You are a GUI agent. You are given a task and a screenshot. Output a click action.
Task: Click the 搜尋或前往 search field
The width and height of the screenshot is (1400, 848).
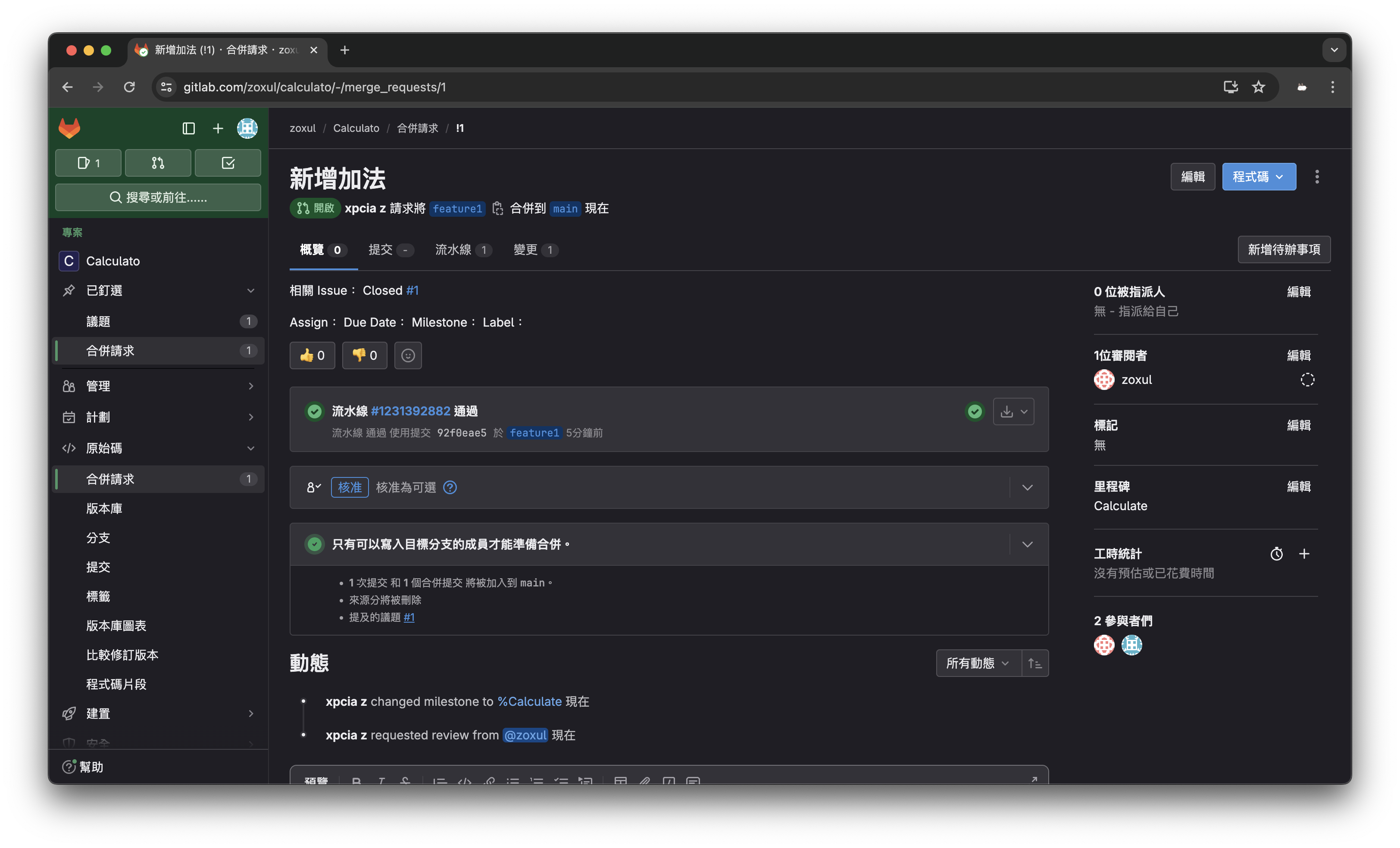click(x=158, y=198)
